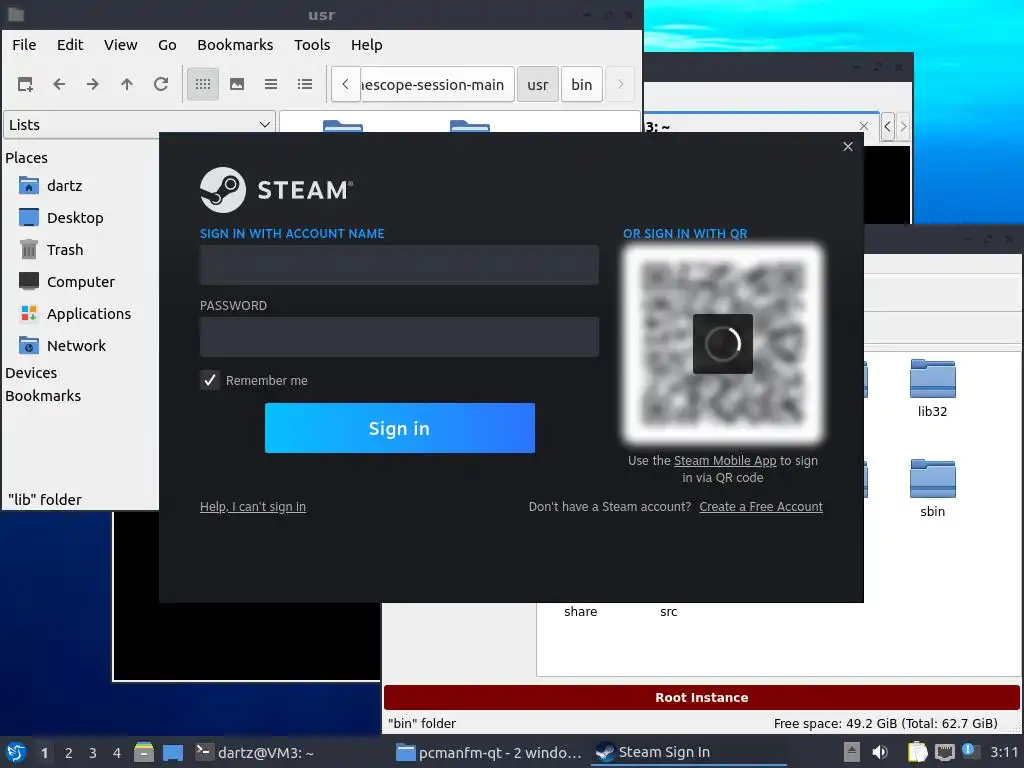Close the Steam sign-in dialog

[x=848, y=146]
